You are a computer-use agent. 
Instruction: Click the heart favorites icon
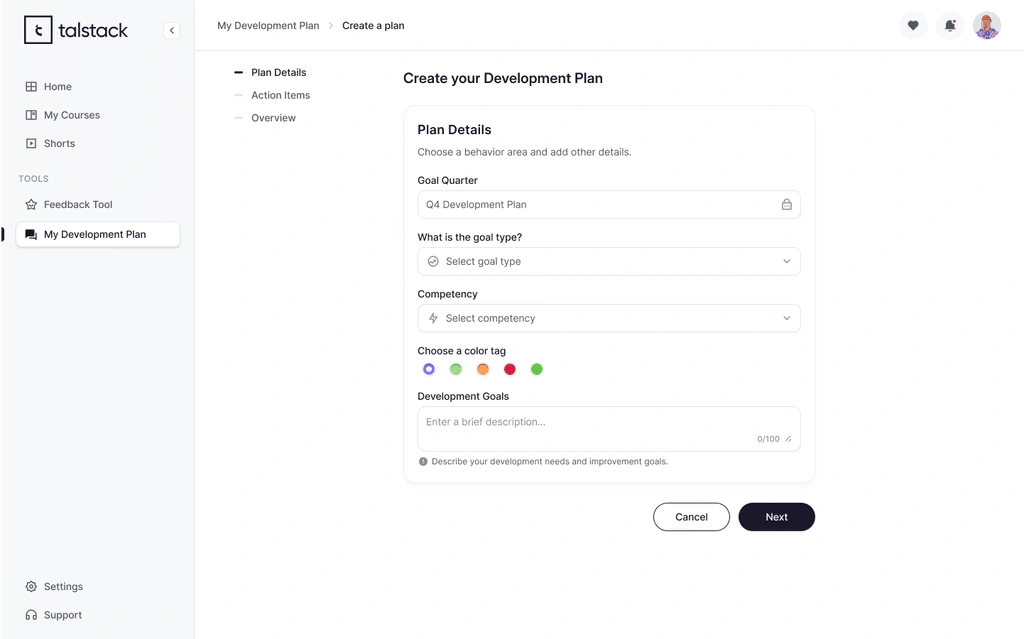913,26
